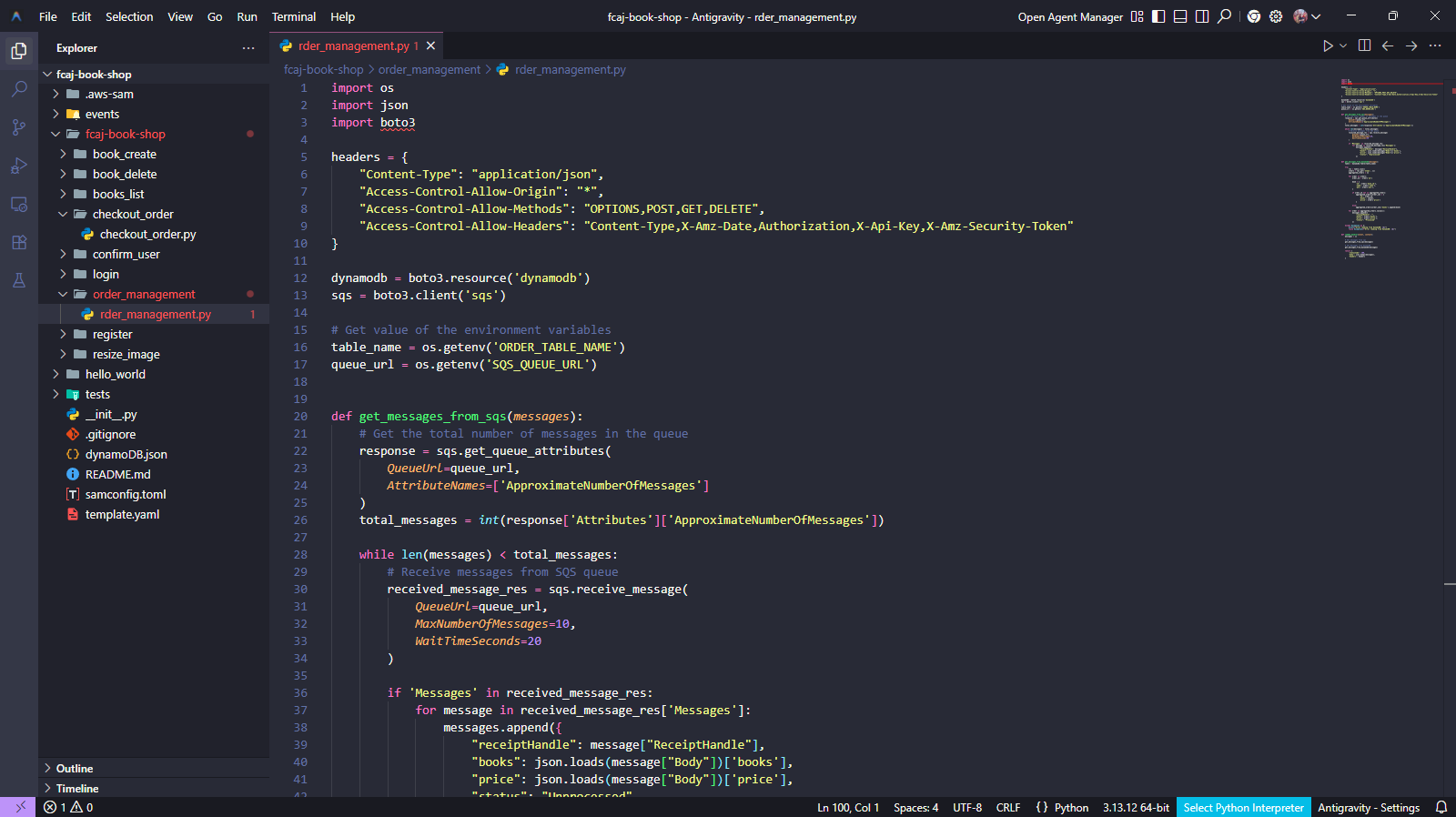The width and height of the screenshot is (1456, 817).
Task: Open Antigravity - Settings in status bar
Action: click(1369, 807)
